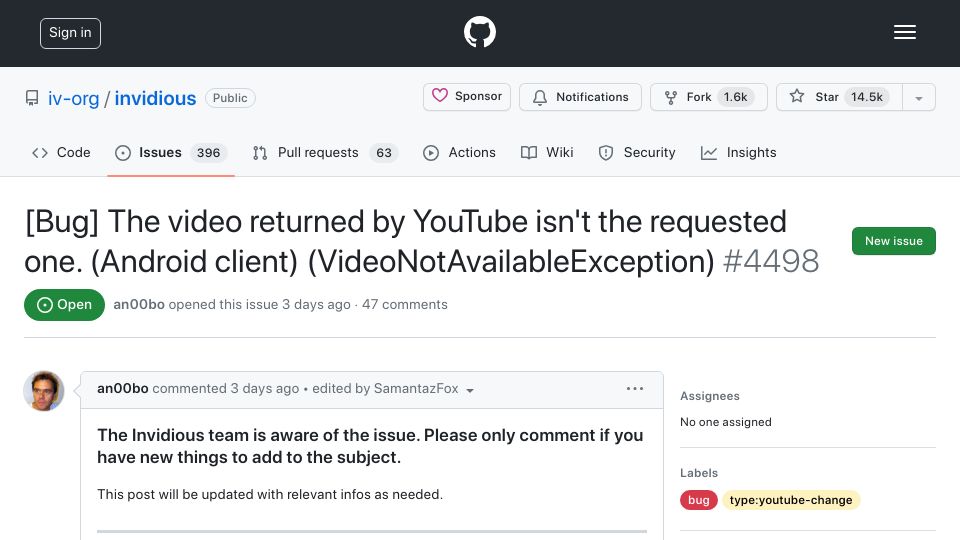The image size is (960, 540).
Task: Click the Code brackets icon
Action: point(40,153)
